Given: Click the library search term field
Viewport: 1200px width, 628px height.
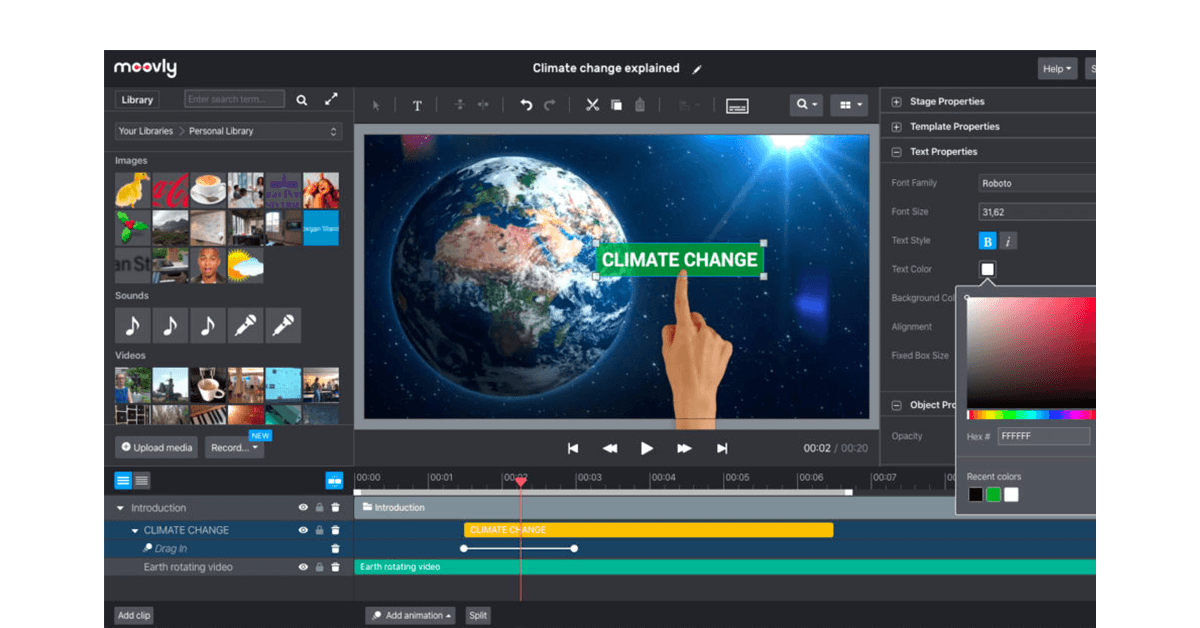Looking at the screenshot, I should click(x=235, y=99).
